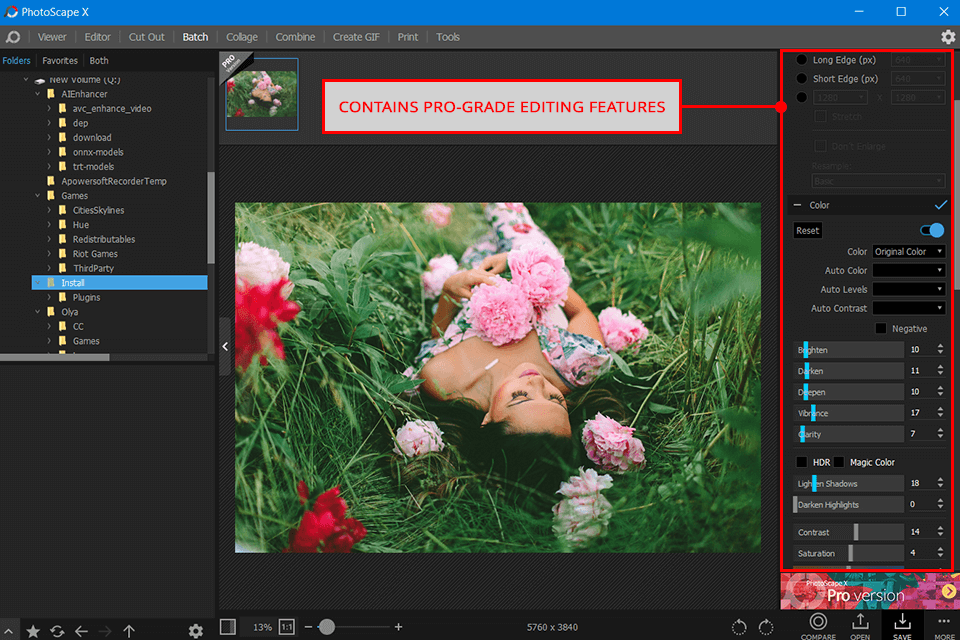Screen dimensions: 960x640
Task: Click the undo arrow near Compare
Action: tap(739, 625)
